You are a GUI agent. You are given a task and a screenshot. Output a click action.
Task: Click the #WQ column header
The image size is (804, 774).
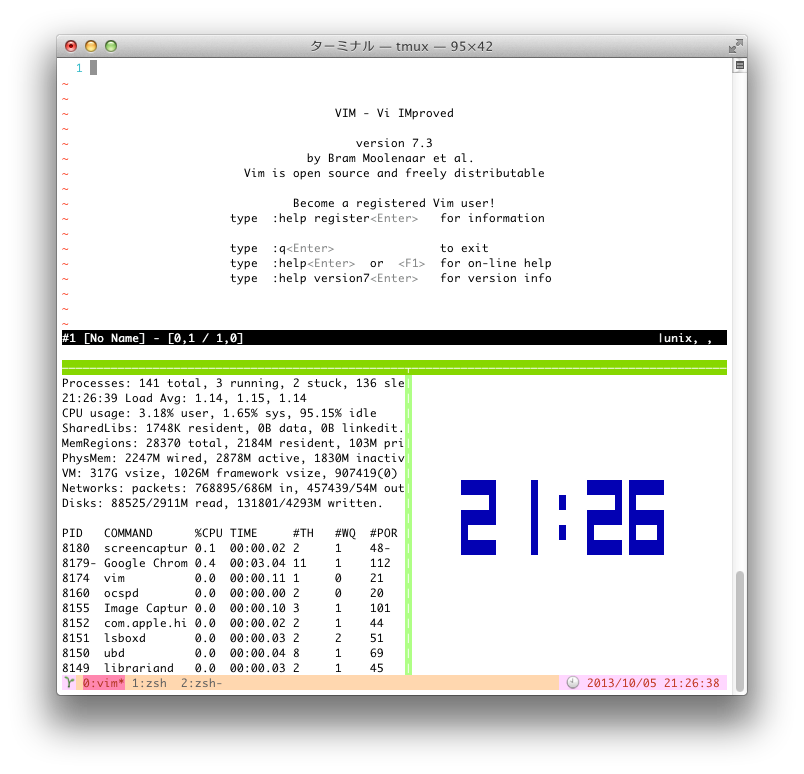(x=345, y=533)
